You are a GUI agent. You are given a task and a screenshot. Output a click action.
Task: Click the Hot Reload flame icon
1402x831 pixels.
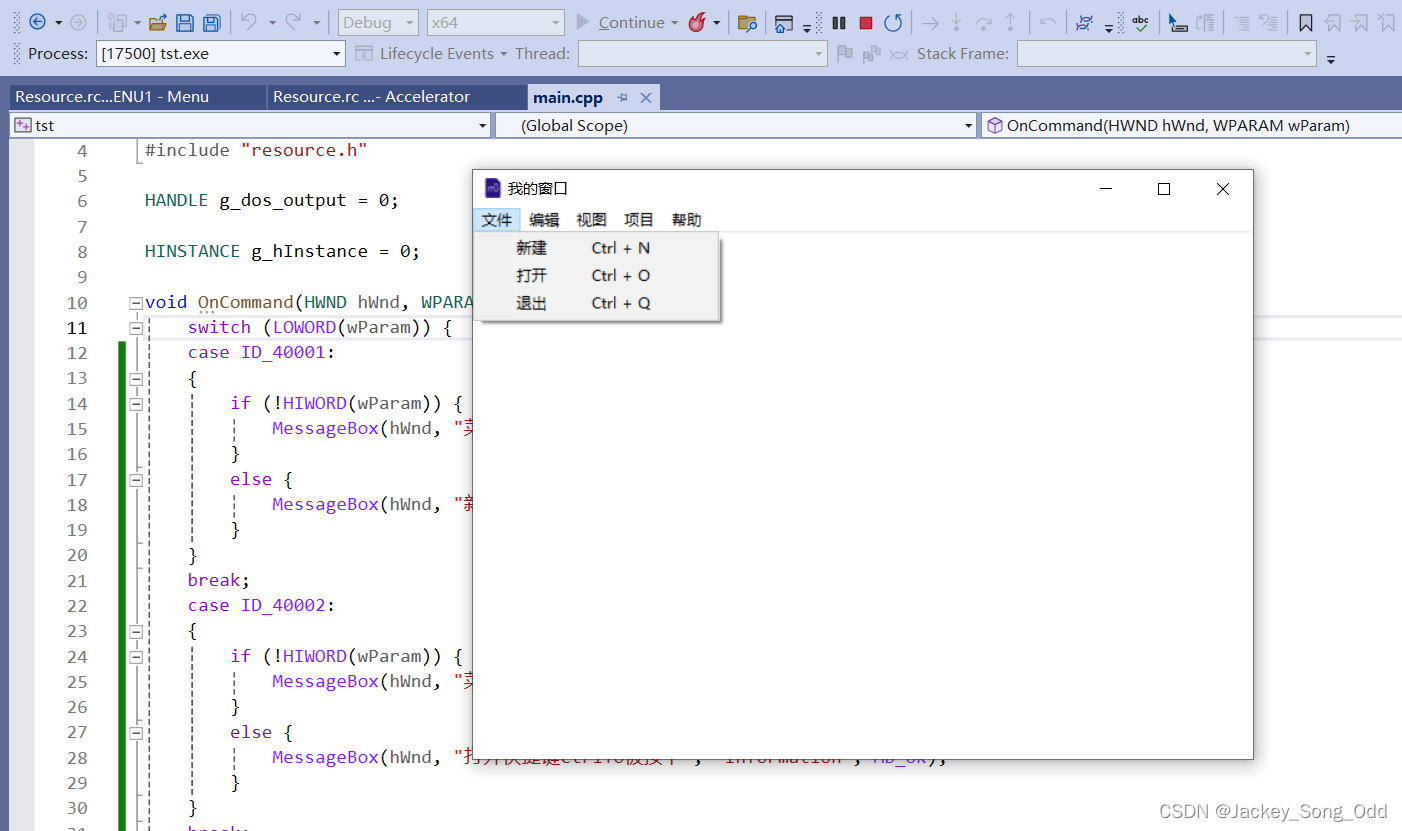point(697,22)
